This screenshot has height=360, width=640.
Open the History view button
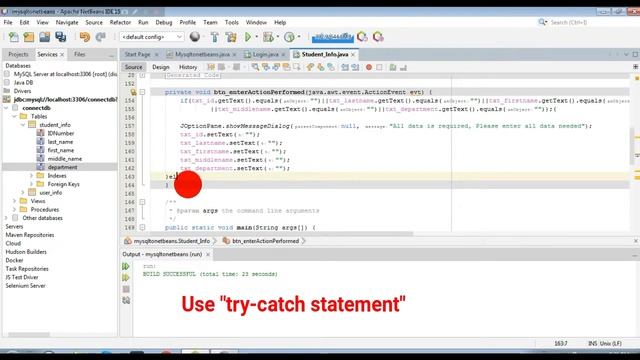[x=188, y=67]
